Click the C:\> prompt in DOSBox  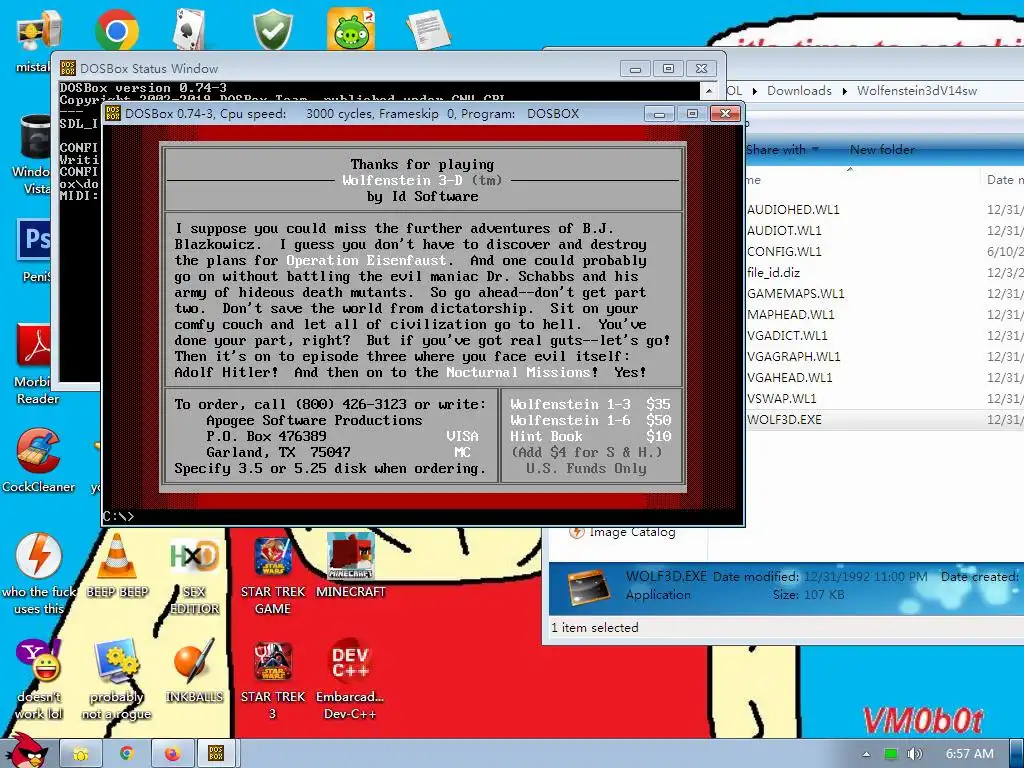118,517
